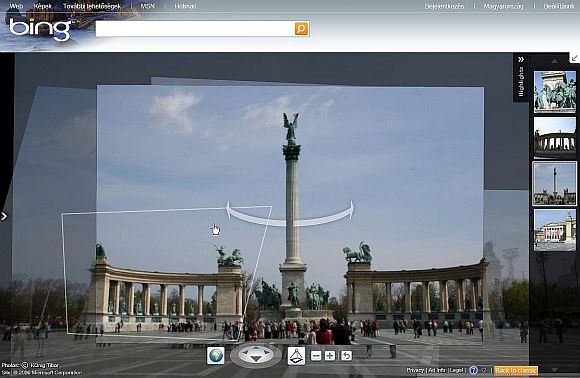Click inside the Bing search input field
580x378 pixels.
click(195, 29)
